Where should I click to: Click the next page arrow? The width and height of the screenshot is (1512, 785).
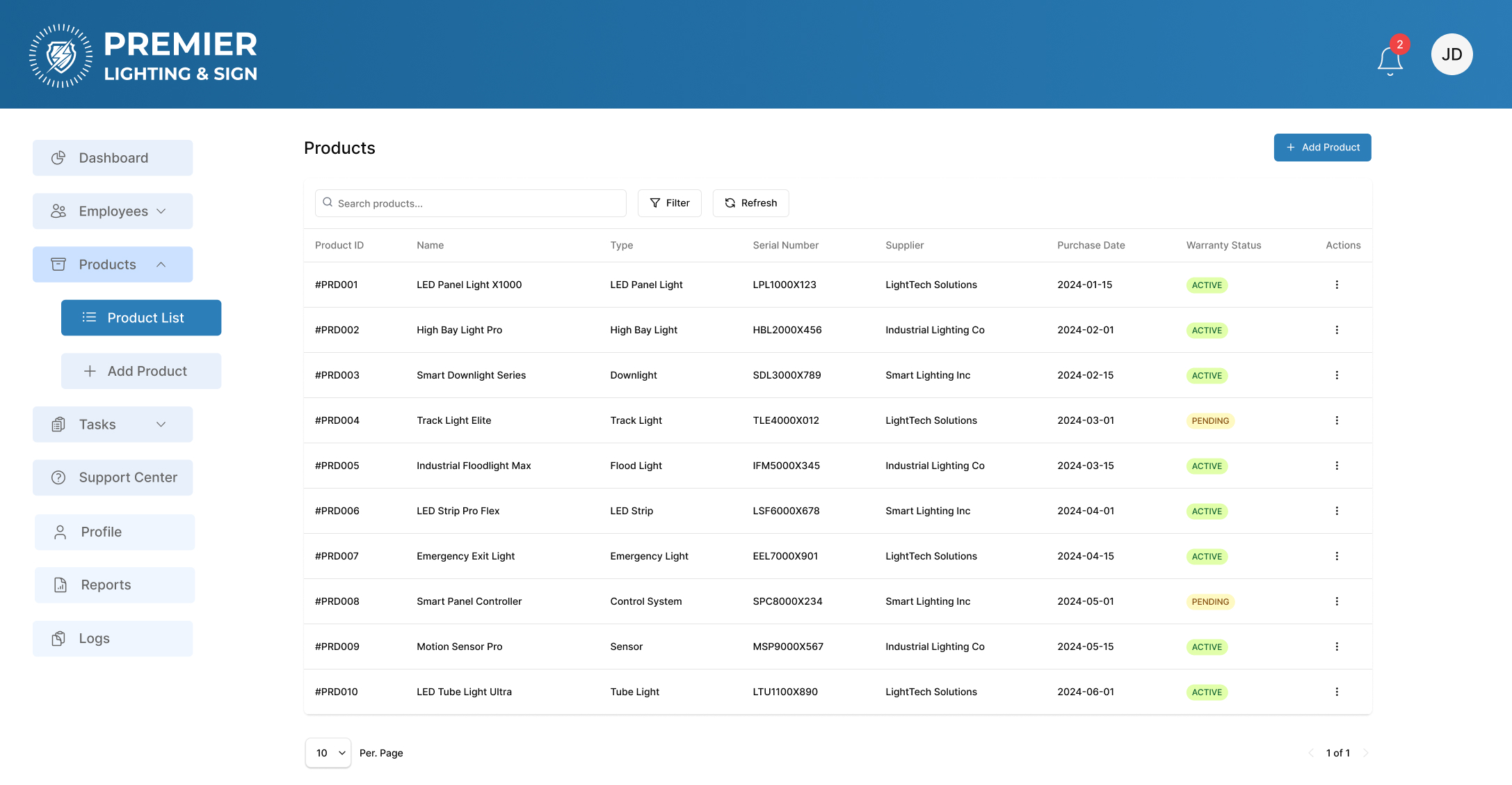tap(1365, 753)
